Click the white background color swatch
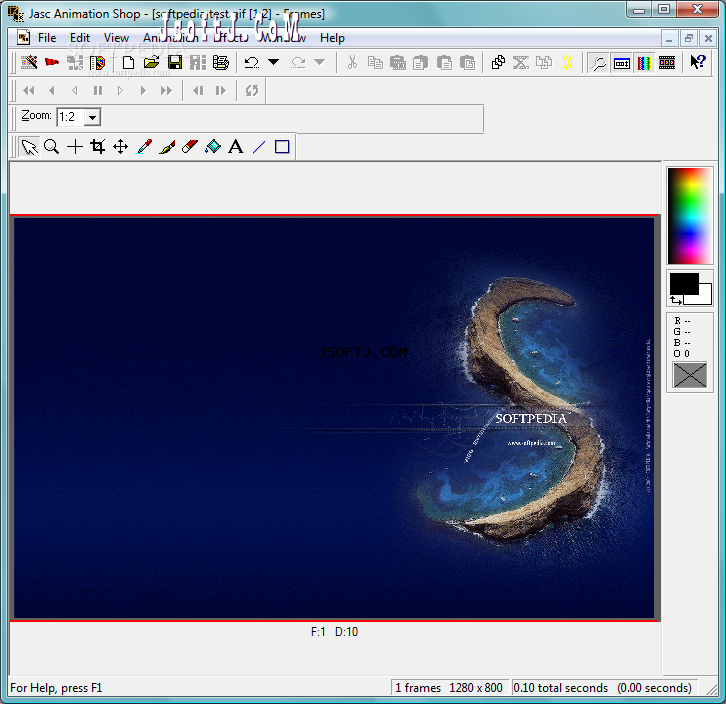Viewport: 726px width, 704px height. [705, 296]
